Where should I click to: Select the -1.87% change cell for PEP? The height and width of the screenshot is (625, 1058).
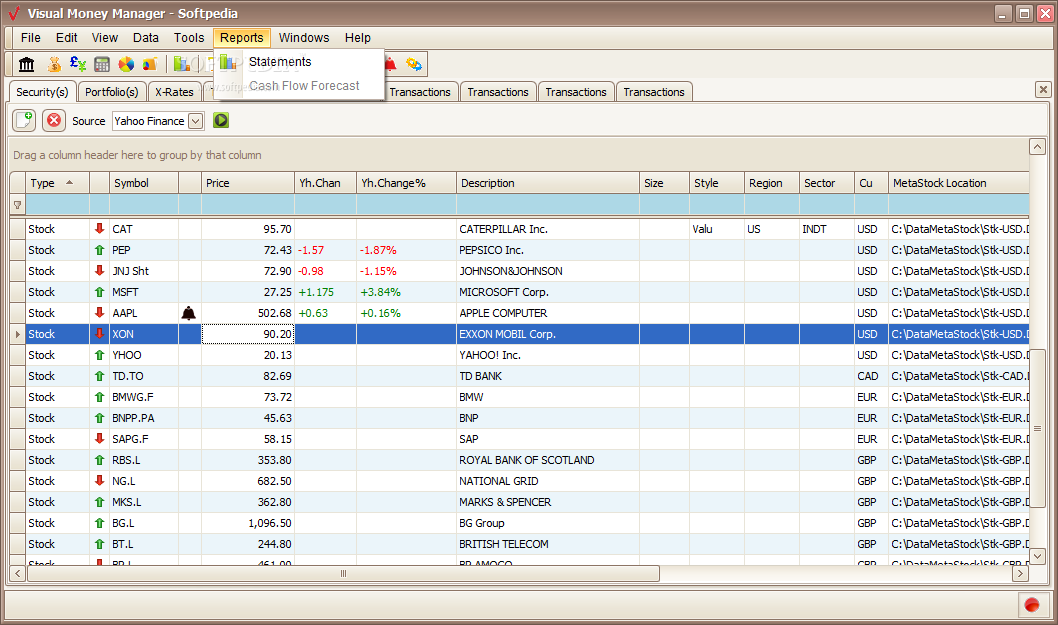click(x=406, y=250)
